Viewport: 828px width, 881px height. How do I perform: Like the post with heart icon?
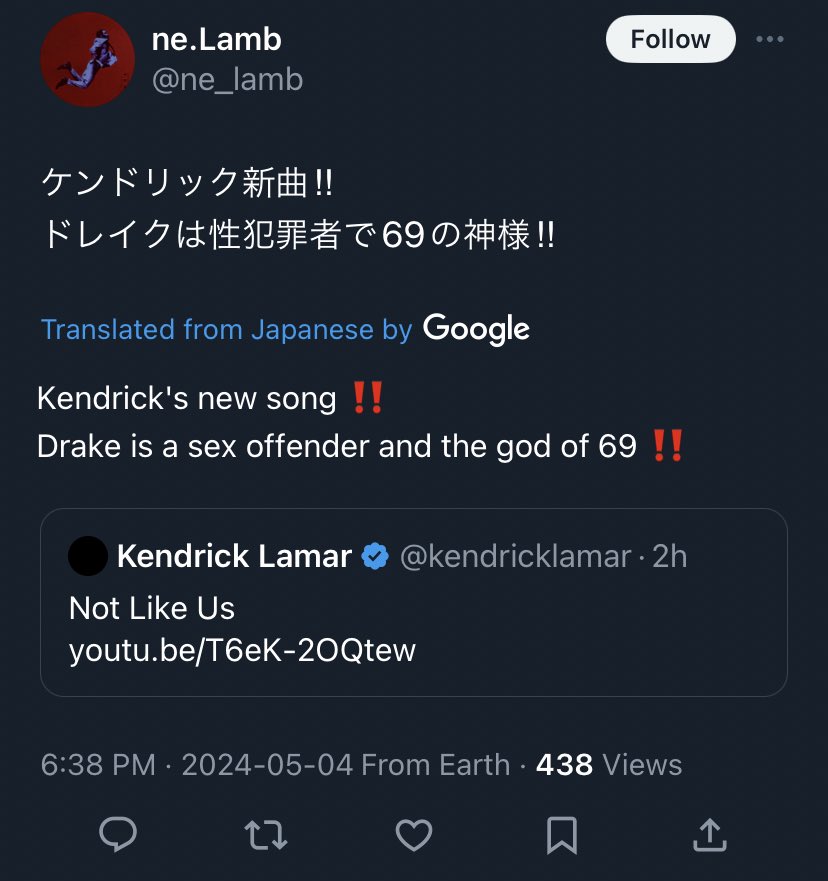coord(414,835)
